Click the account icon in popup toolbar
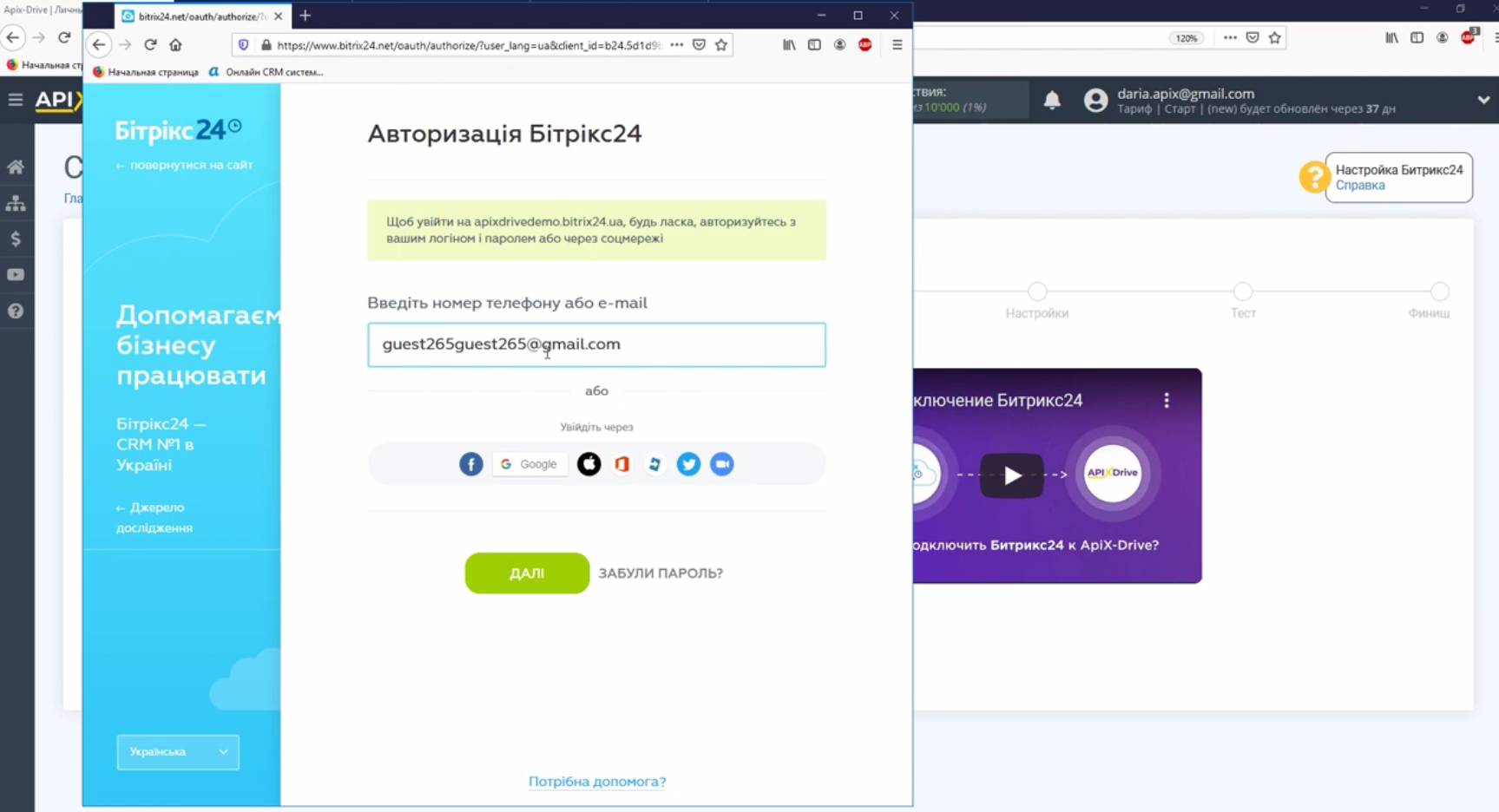 (x=839, y=45)
